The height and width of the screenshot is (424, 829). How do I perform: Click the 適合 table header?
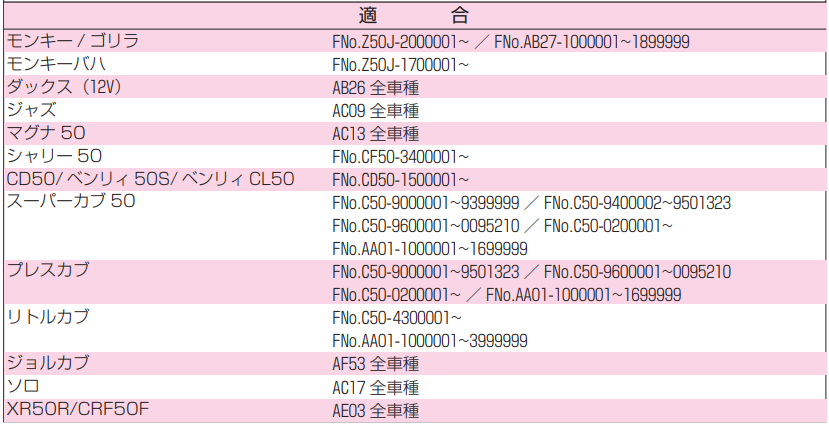(x=414, y=16)
